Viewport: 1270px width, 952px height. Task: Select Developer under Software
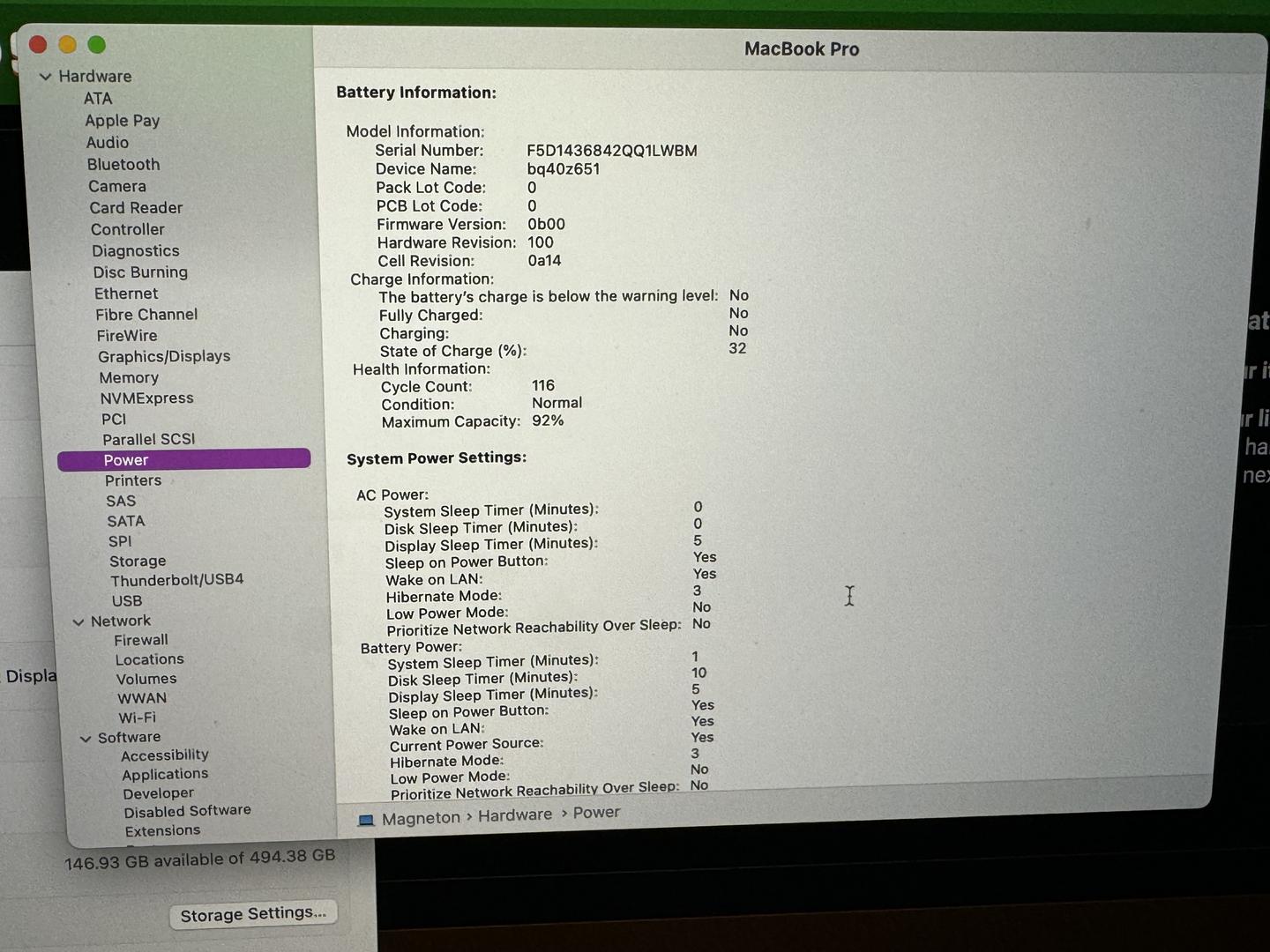(158, 794)
